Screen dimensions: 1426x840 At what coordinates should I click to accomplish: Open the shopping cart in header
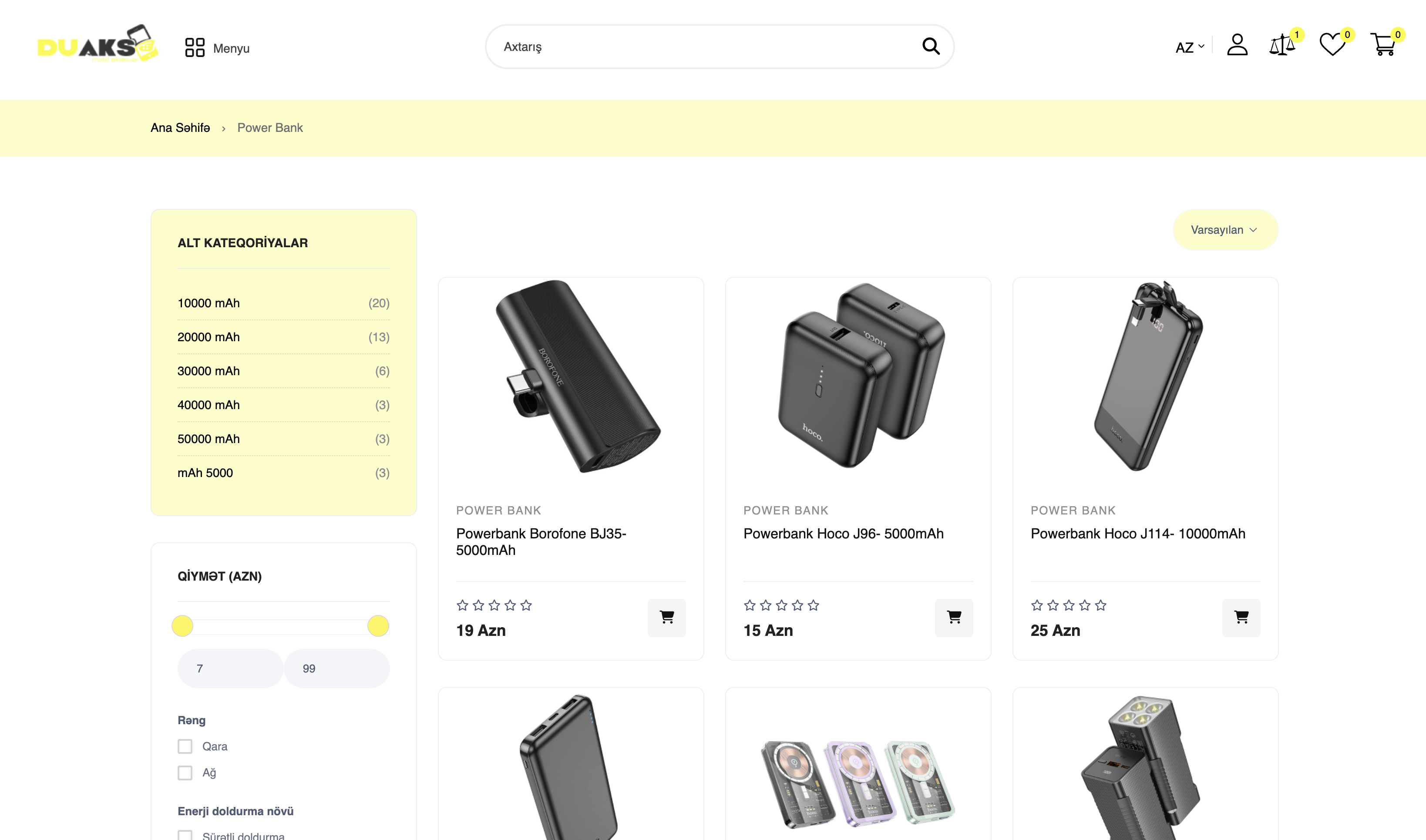pyautogui.click(x=1383, y=45)
